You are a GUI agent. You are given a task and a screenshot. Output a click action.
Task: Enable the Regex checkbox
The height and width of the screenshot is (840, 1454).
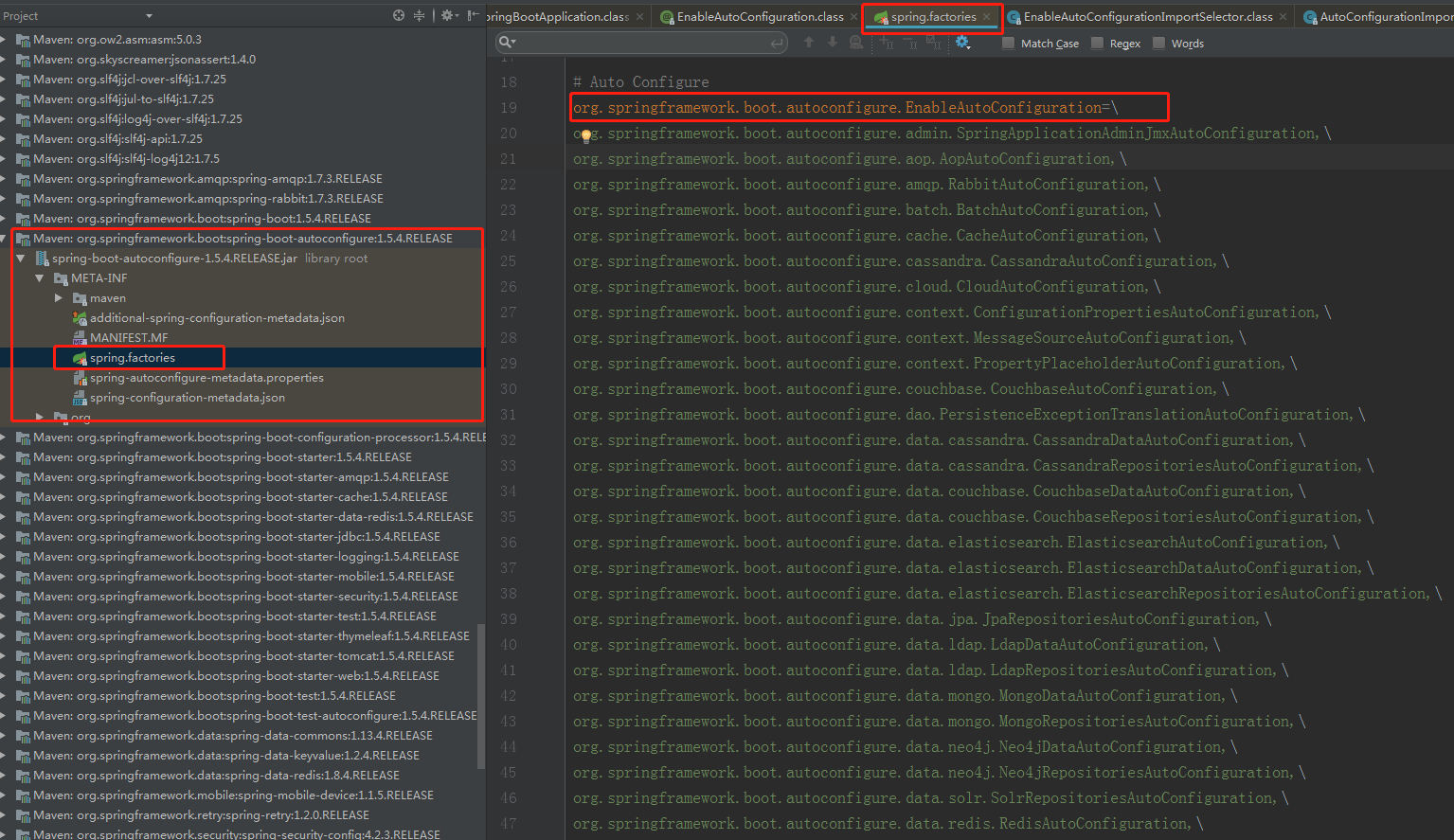(x=1097, y=44)
